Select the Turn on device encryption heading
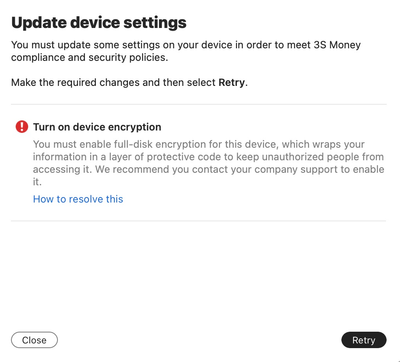400x362 pixels. (x=97, y=127)
